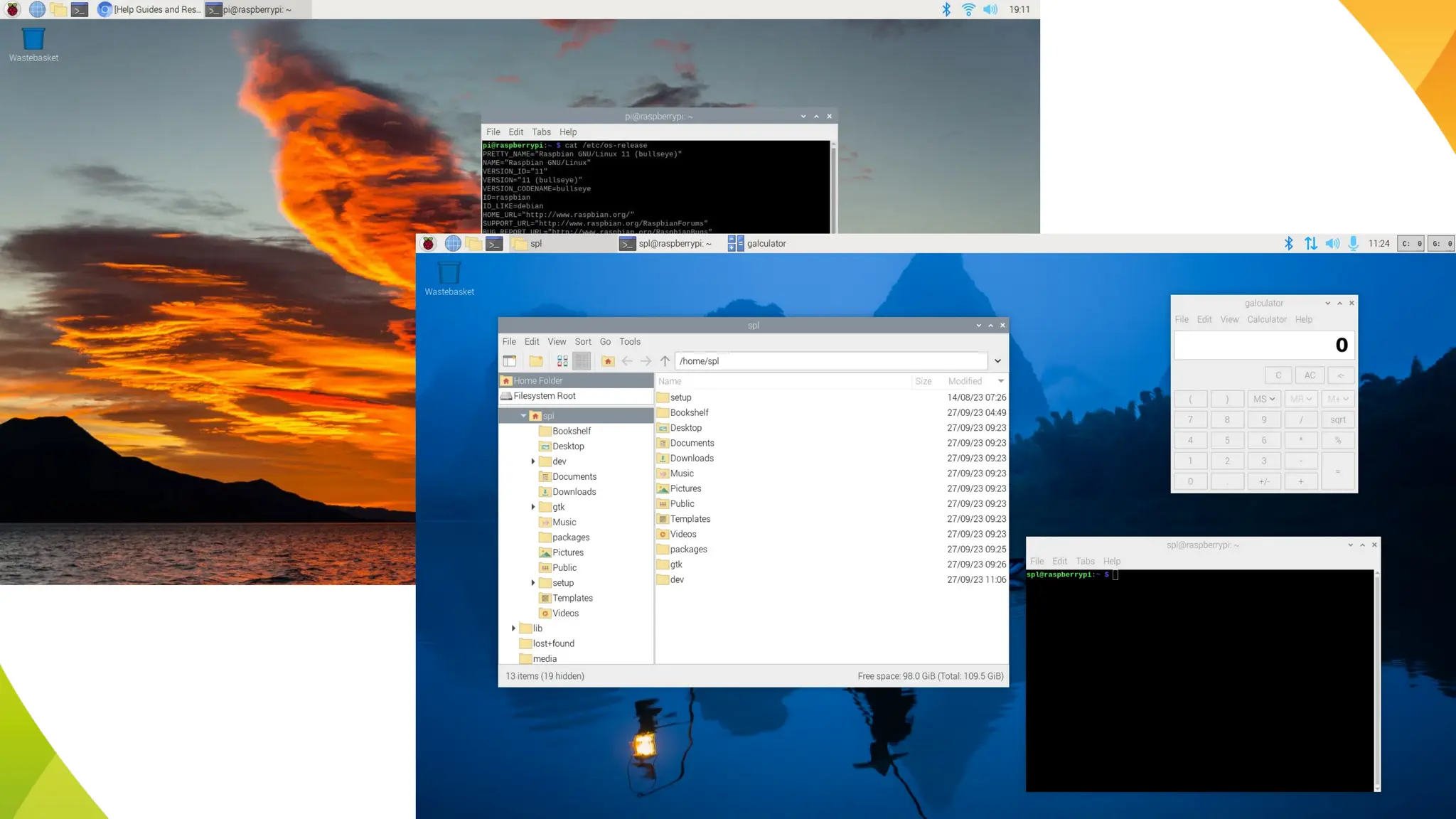
Task: Click the = key in galculator
Action: point(1338,471)
